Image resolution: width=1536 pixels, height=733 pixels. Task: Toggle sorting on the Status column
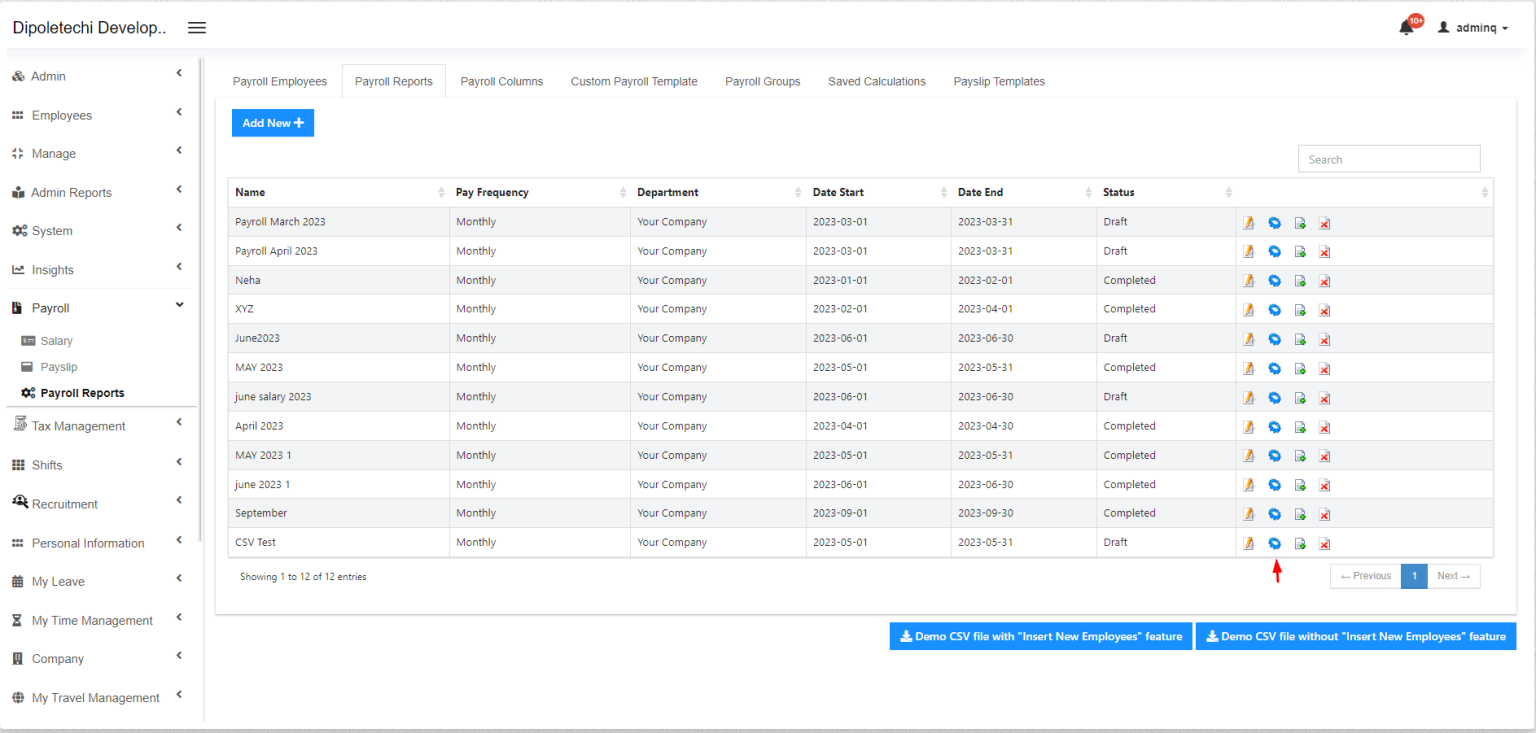click(x=1229, y=192)
